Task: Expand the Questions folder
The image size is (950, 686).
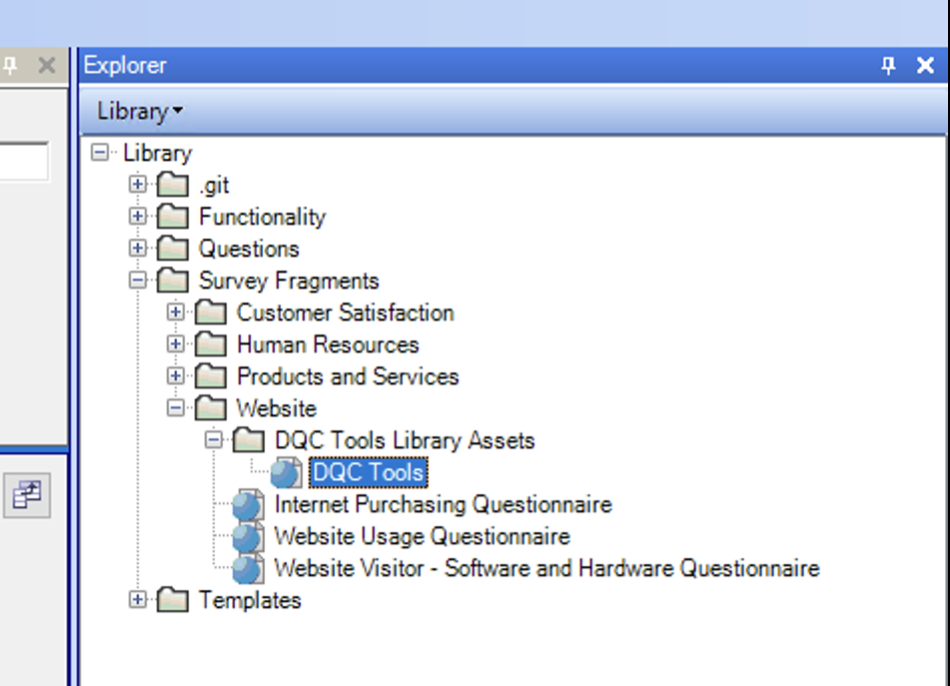Action: pyautogui.click(x=138, y=249)
